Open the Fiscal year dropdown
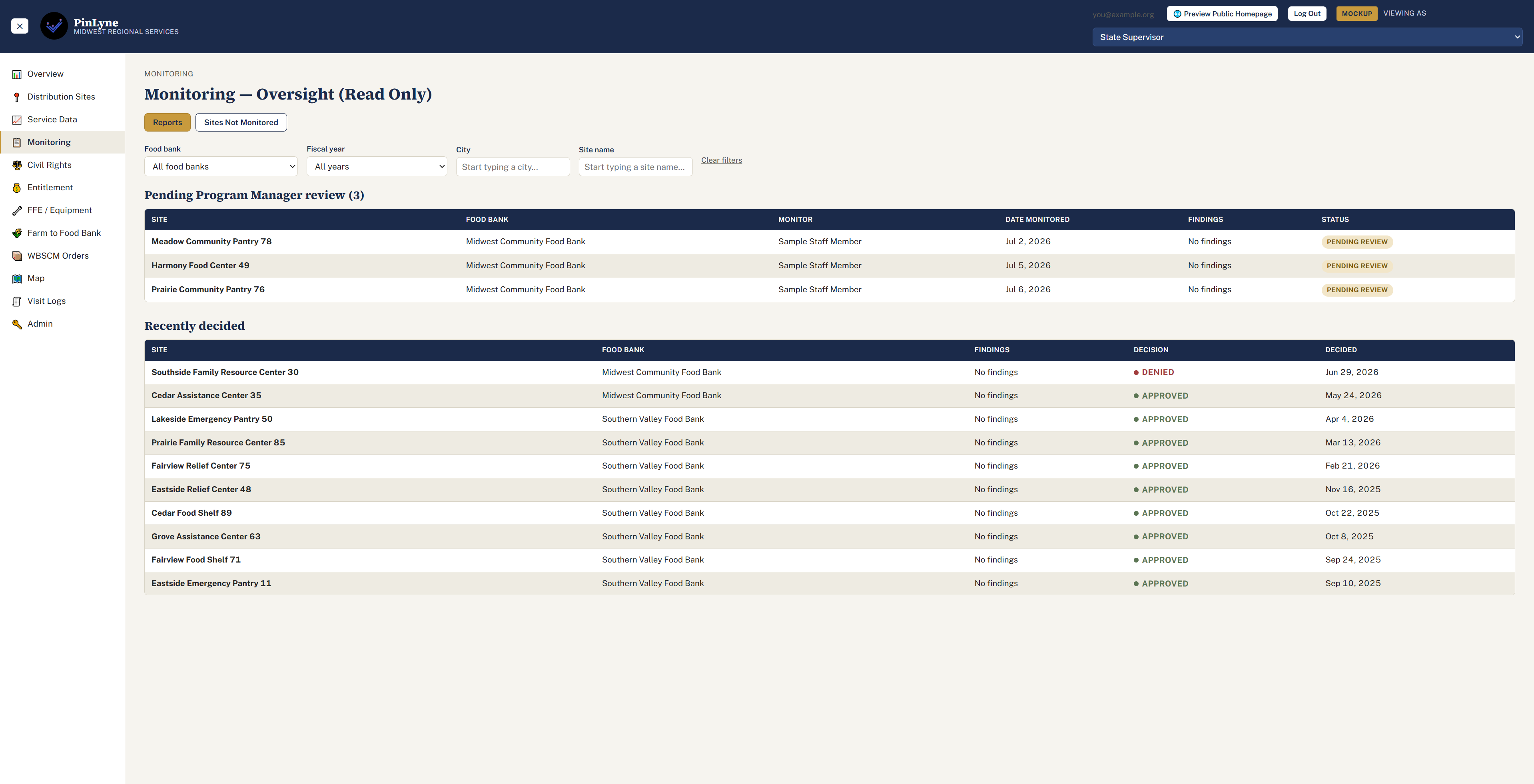 tap(376, 167)
